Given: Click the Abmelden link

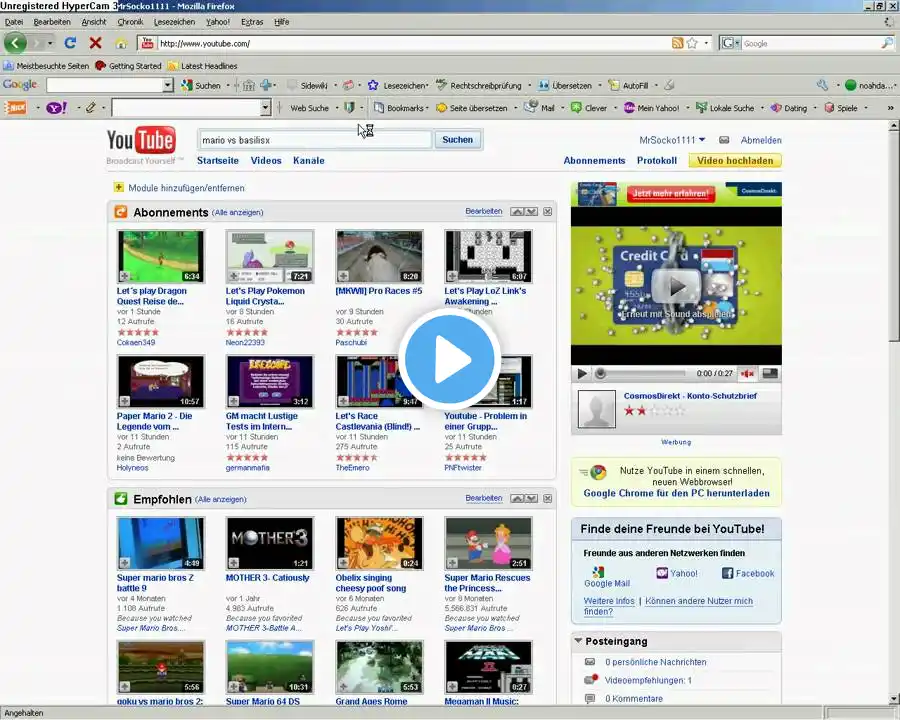Looking at the screenshot, I should [x=761, y=140].
